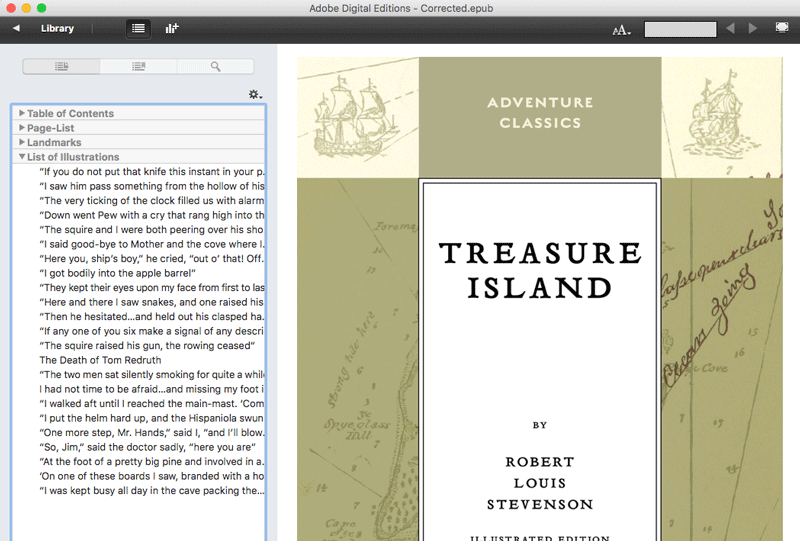Open "On one of these boards I saw" entry
The width and height of the screenshot is (800, 541).
[x=152, y=476]
